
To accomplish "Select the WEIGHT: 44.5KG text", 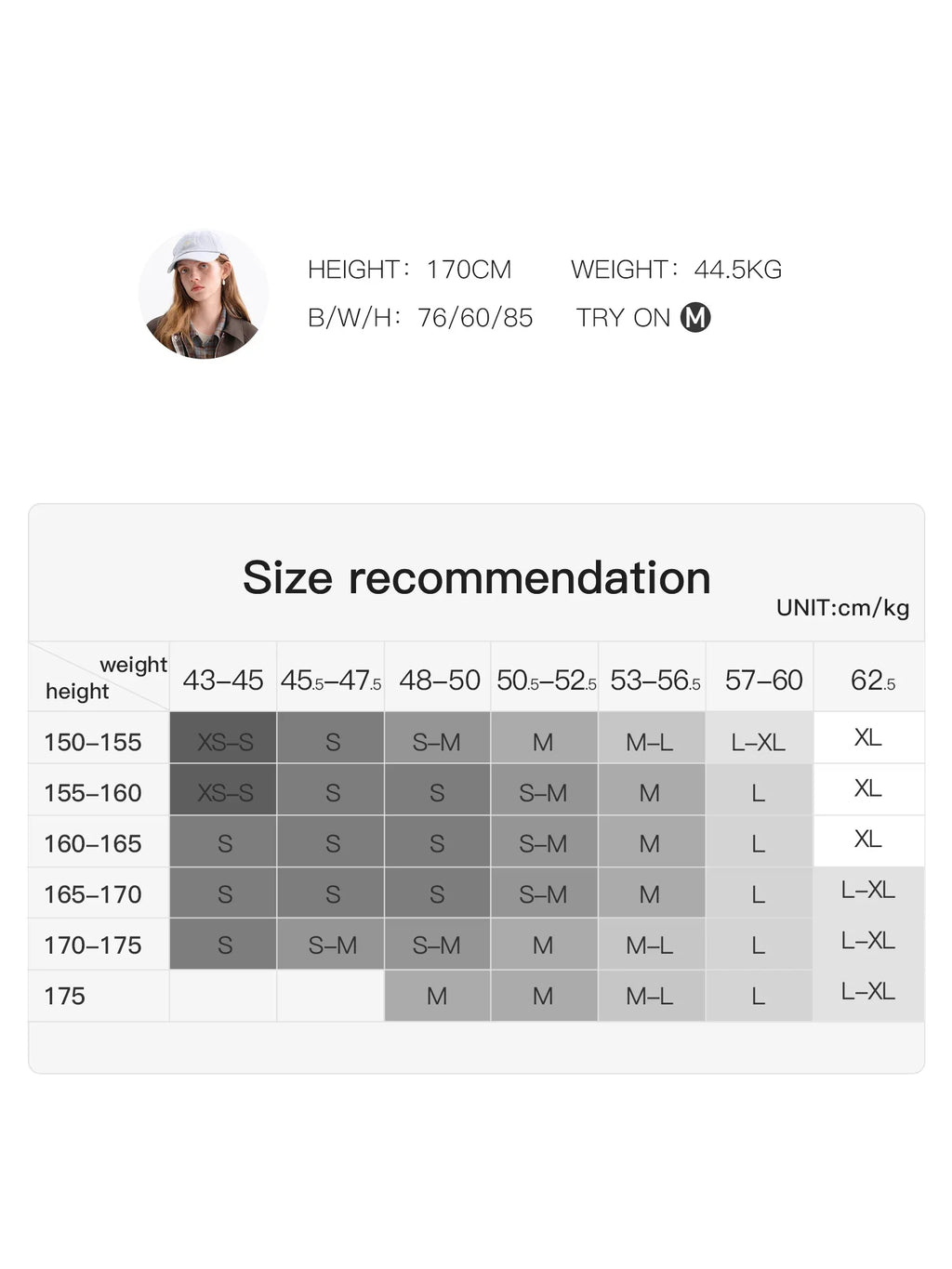I will tap(676, 270).
